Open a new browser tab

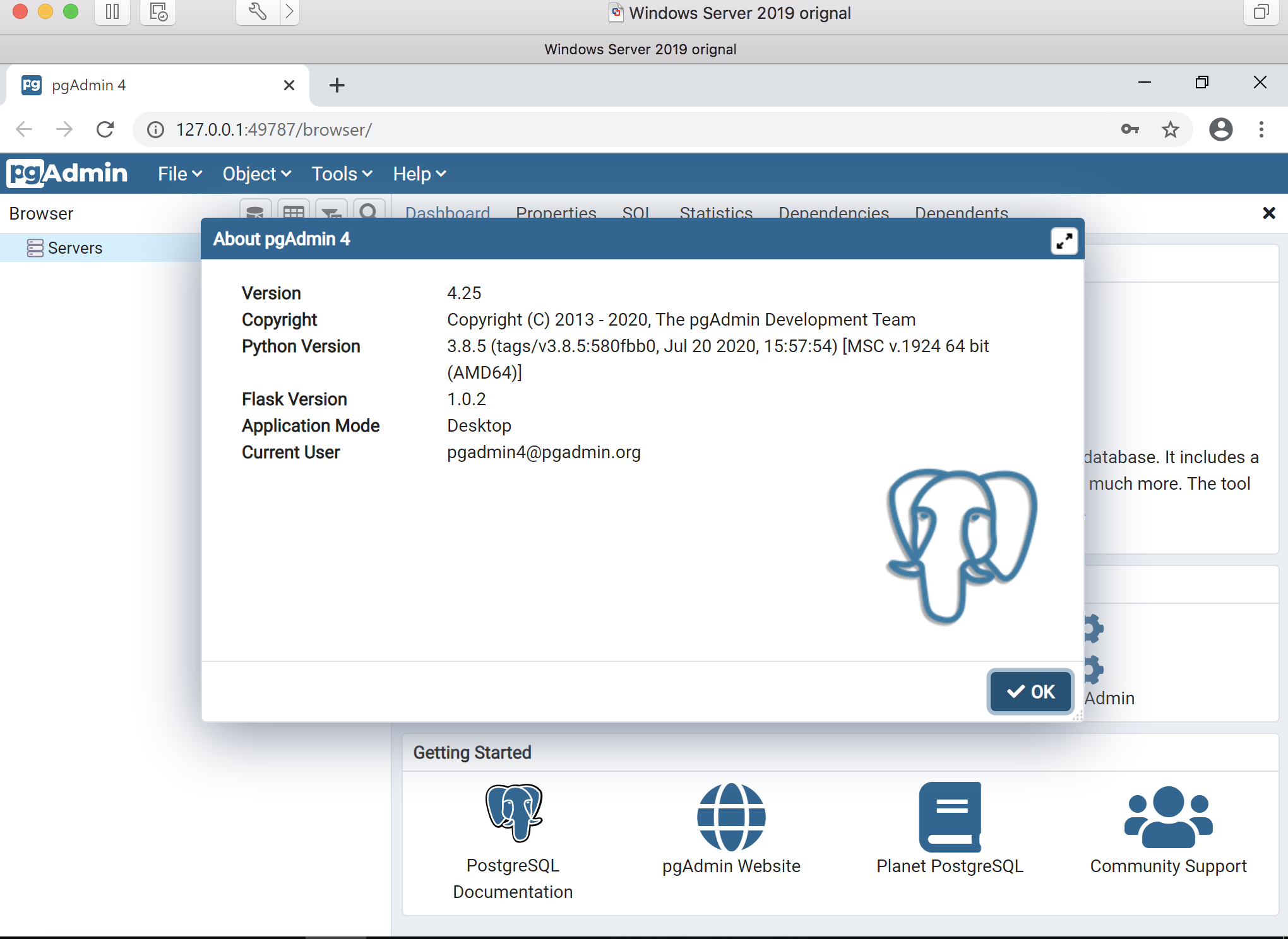tap(337, 85)
